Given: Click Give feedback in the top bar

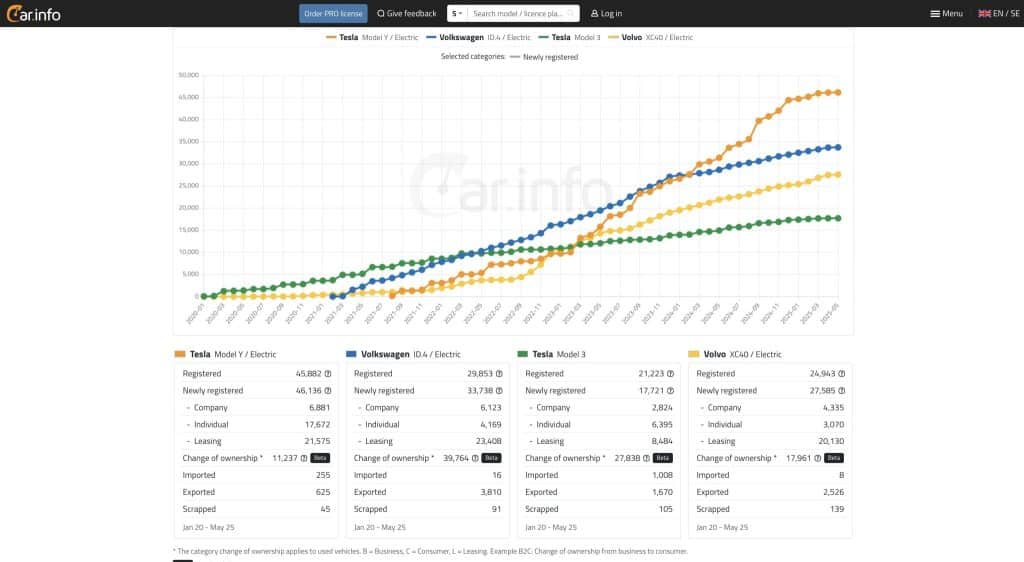Looking at the screenshot, I should click(x=407, y=14).
